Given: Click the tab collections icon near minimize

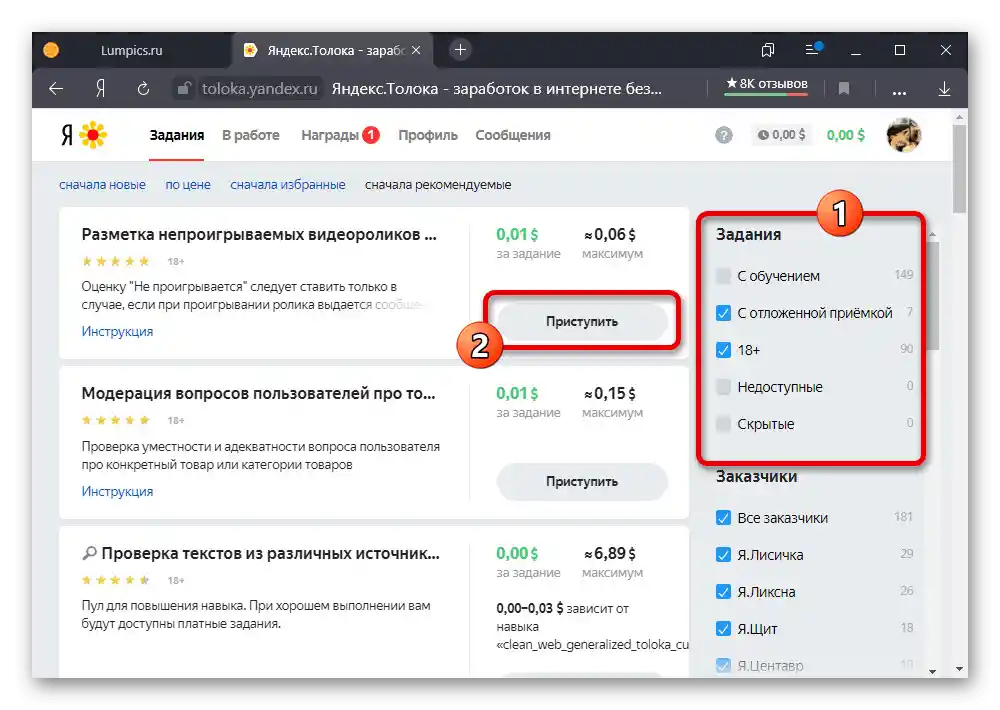Looking at the screenshot, I should (768, 49).
